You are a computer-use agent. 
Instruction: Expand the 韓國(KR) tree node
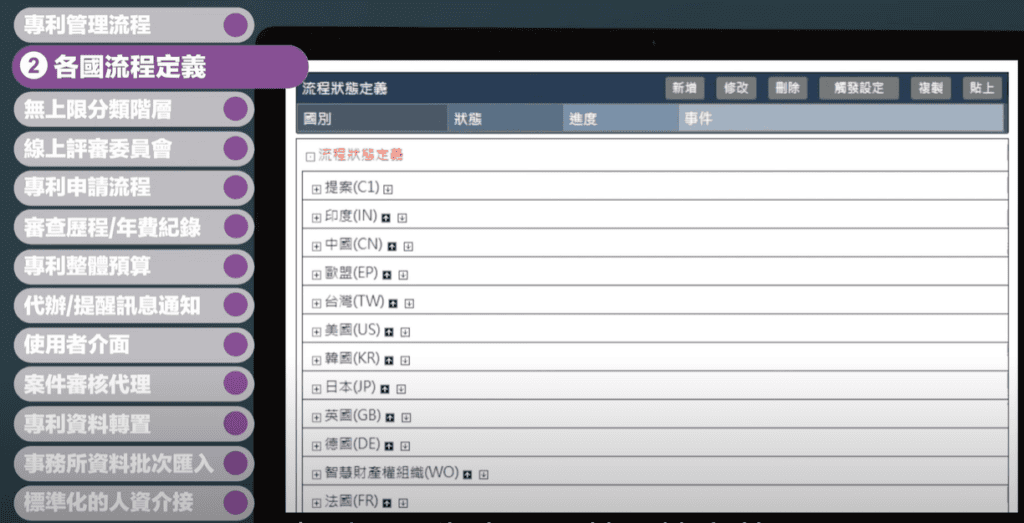coord(316,360)
